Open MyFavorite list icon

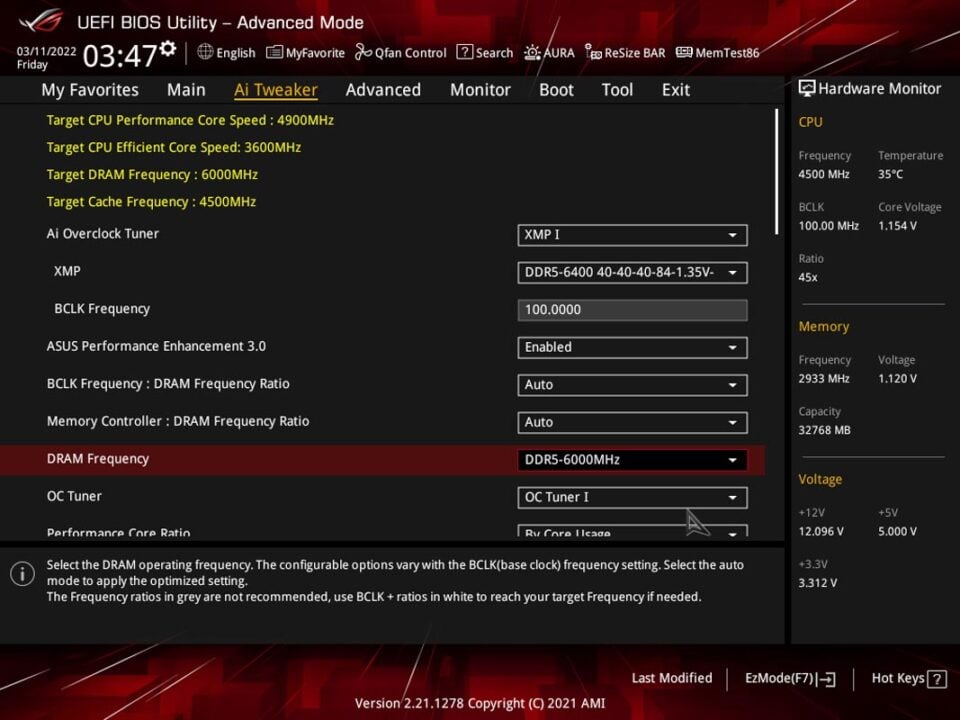coord(274,53)
